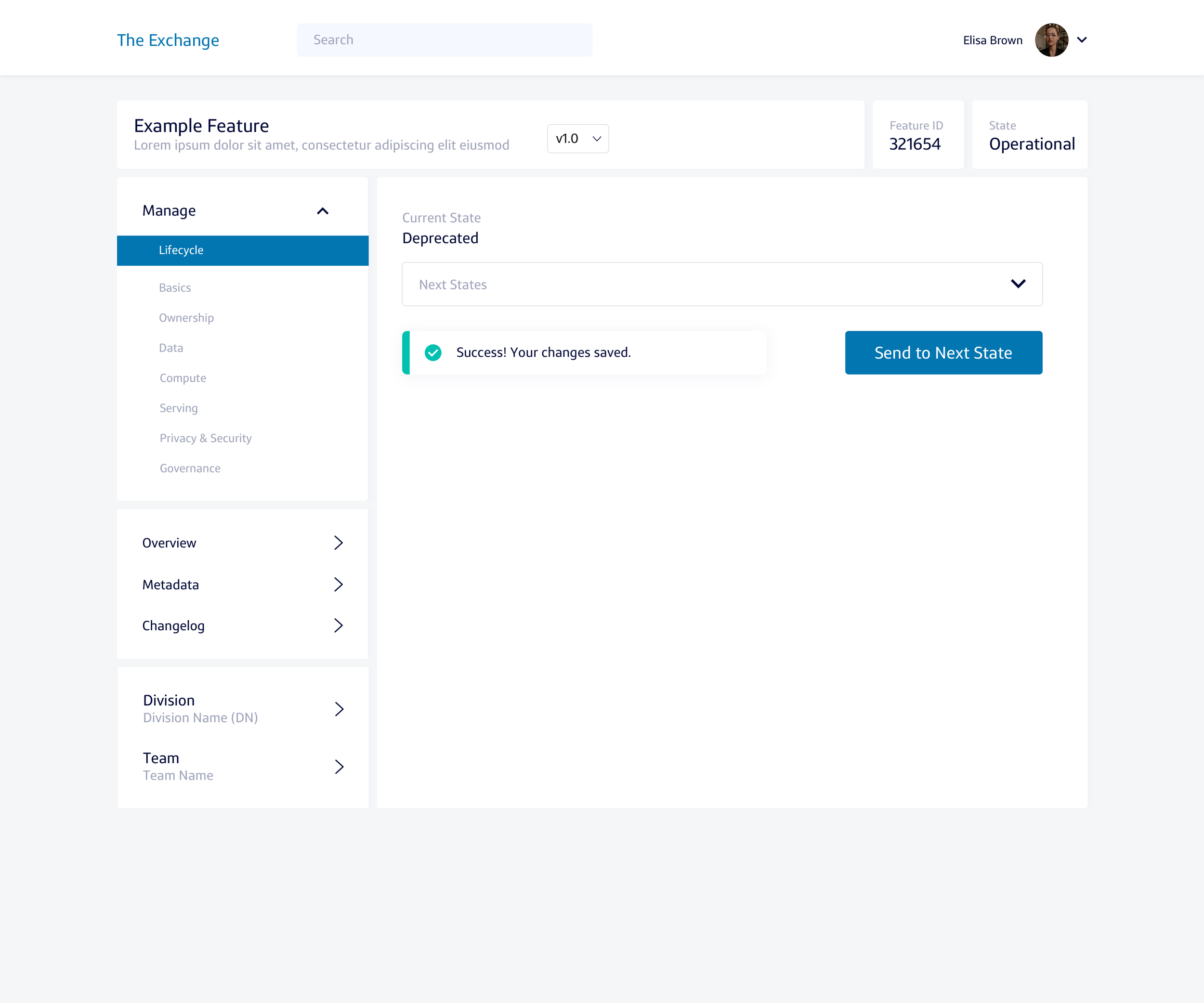Click the green success checkmark icon

click(x=433, y=352)
